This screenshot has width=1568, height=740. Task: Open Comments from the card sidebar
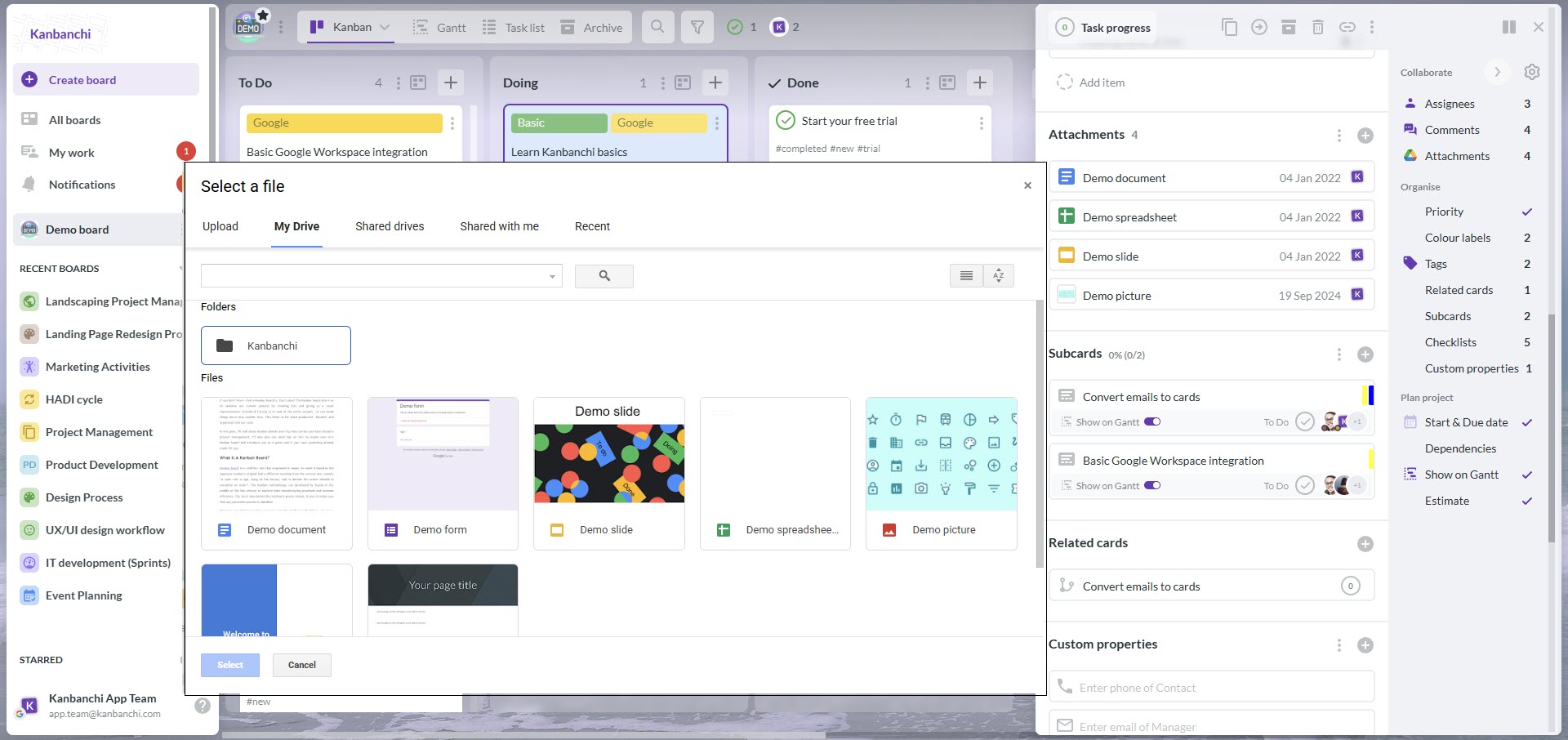[1451, 129]
